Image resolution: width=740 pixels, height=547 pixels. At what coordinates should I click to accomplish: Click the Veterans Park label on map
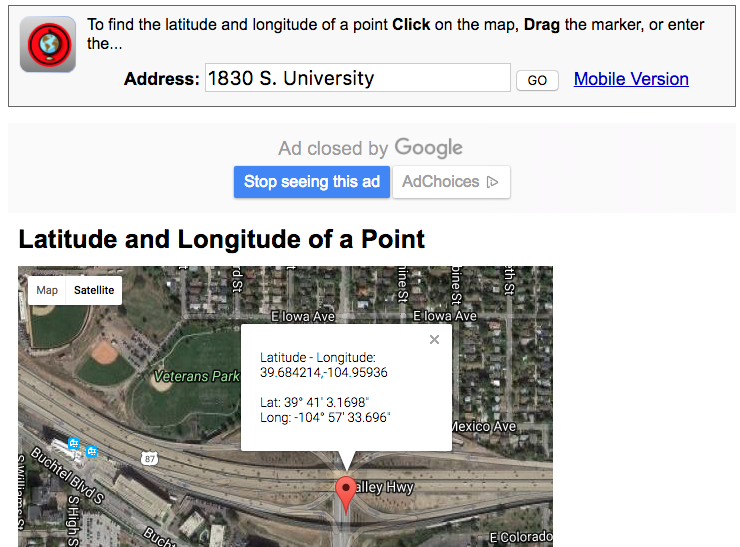click(x=196, y=377)
